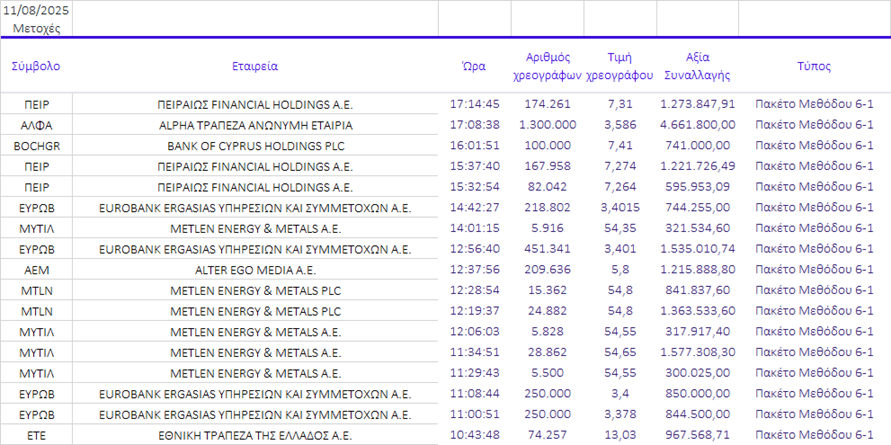Select the price cell 54,35
Viewport: 891px width, 445px height.
(x=620, y=228)
